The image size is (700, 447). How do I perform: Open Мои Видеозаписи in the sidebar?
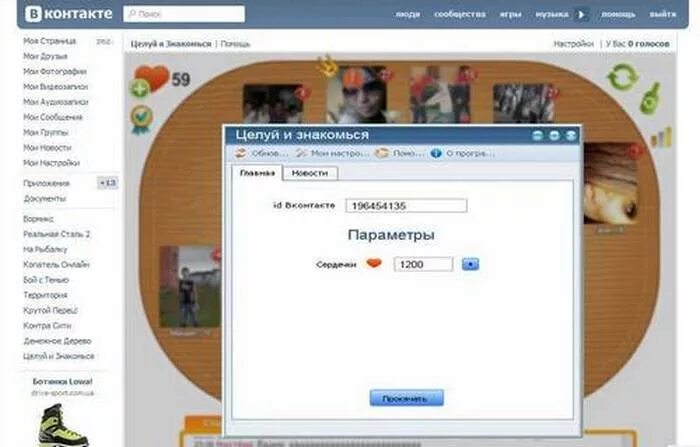click(x=55, y=87)
